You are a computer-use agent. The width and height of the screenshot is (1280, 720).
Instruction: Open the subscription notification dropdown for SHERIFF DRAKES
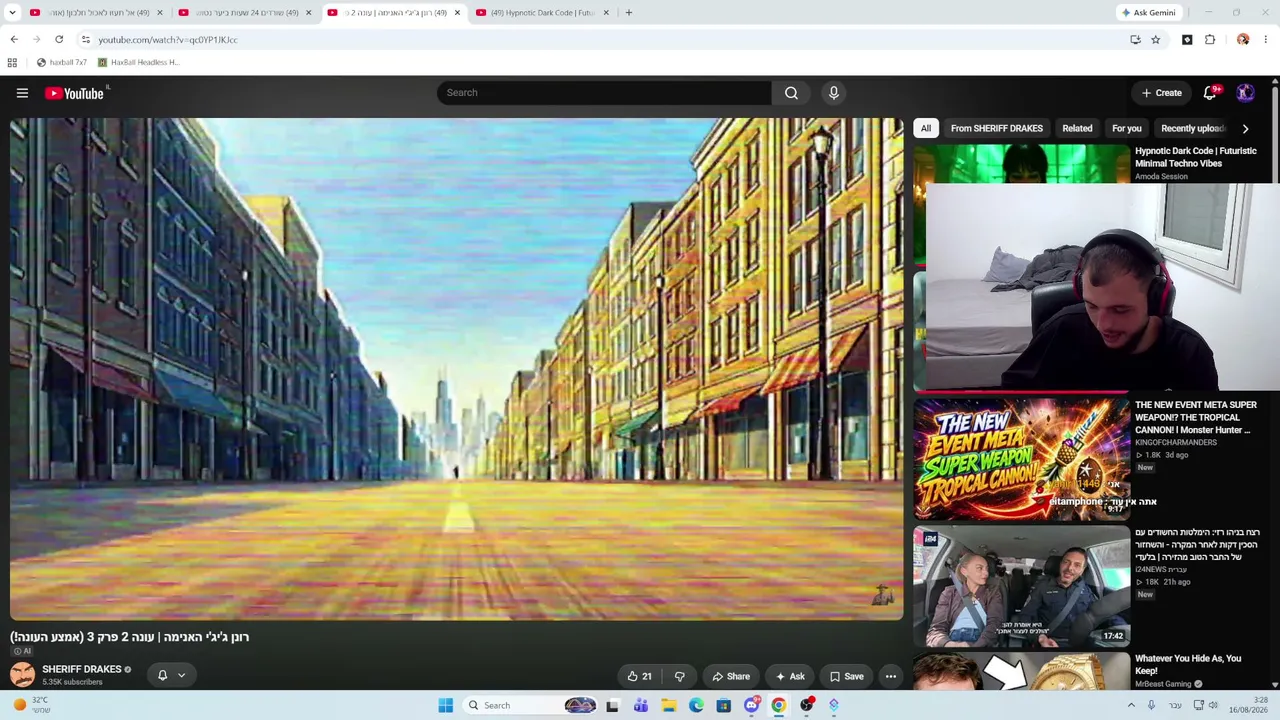click(171, 676)
